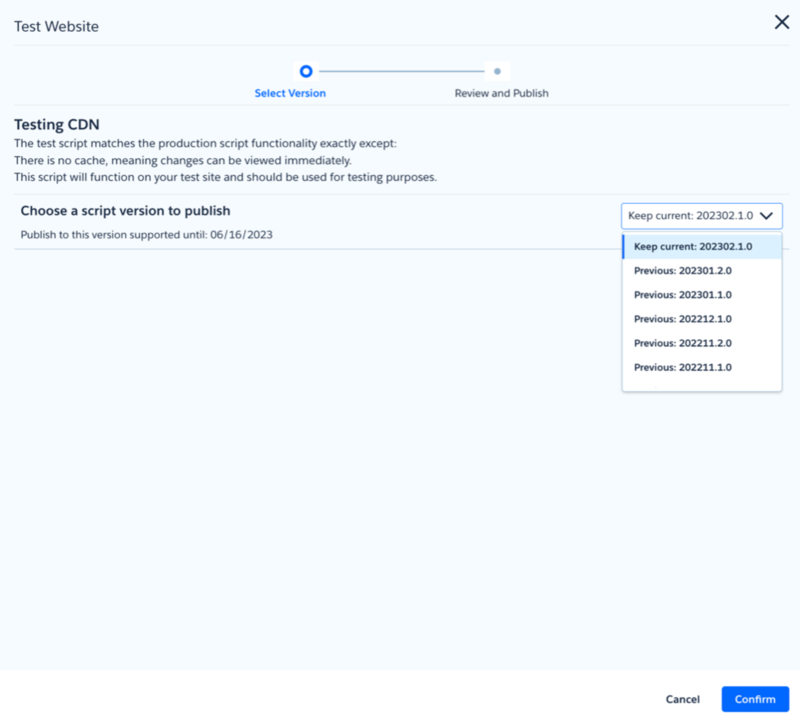Viewport: 800px width, 725px height.
Task: Choose Previous: 202211.2.0 option
Action: [x=683, y=343]
